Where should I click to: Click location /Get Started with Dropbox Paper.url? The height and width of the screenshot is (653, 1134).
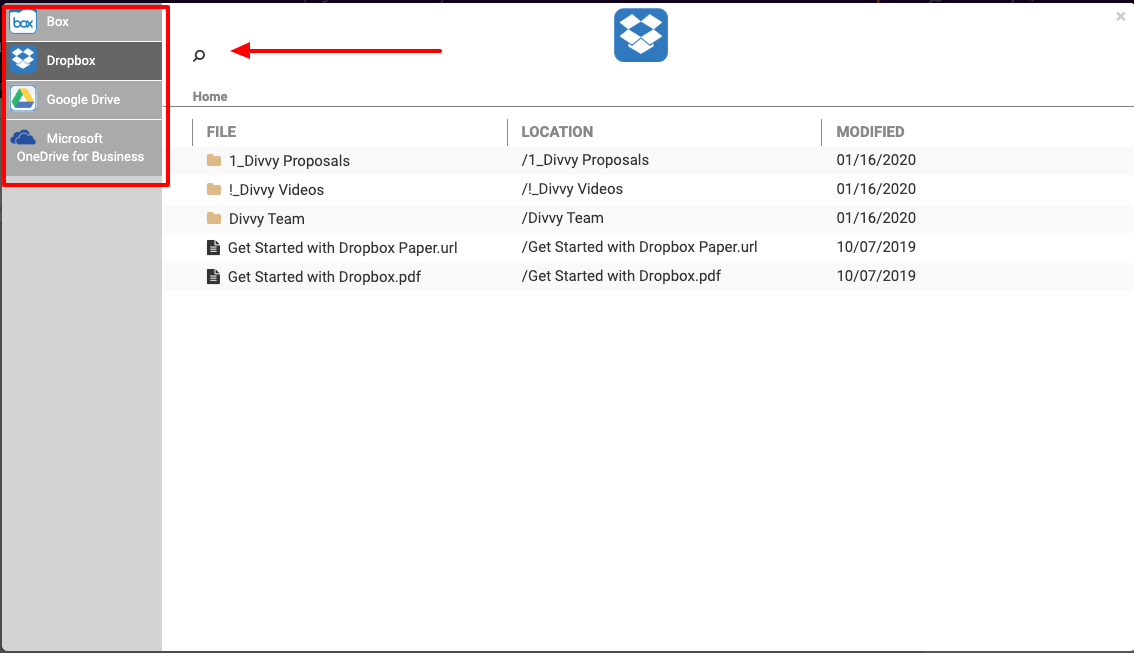[x=639, y=247]
